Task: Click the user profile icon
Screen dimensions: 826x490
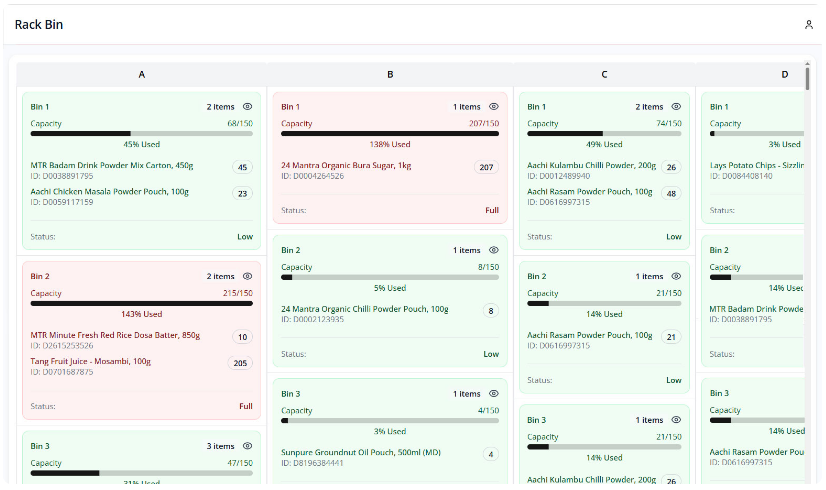Action: (x=808, y=24)
